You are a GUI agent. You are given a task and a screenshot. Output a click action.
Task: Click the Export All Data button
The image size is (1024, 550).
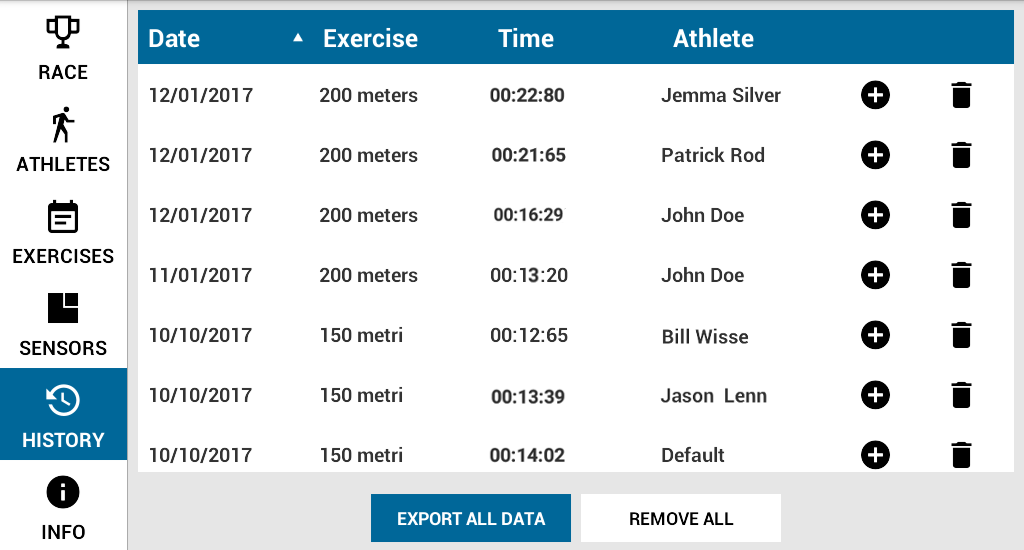[x=471, y=518]
